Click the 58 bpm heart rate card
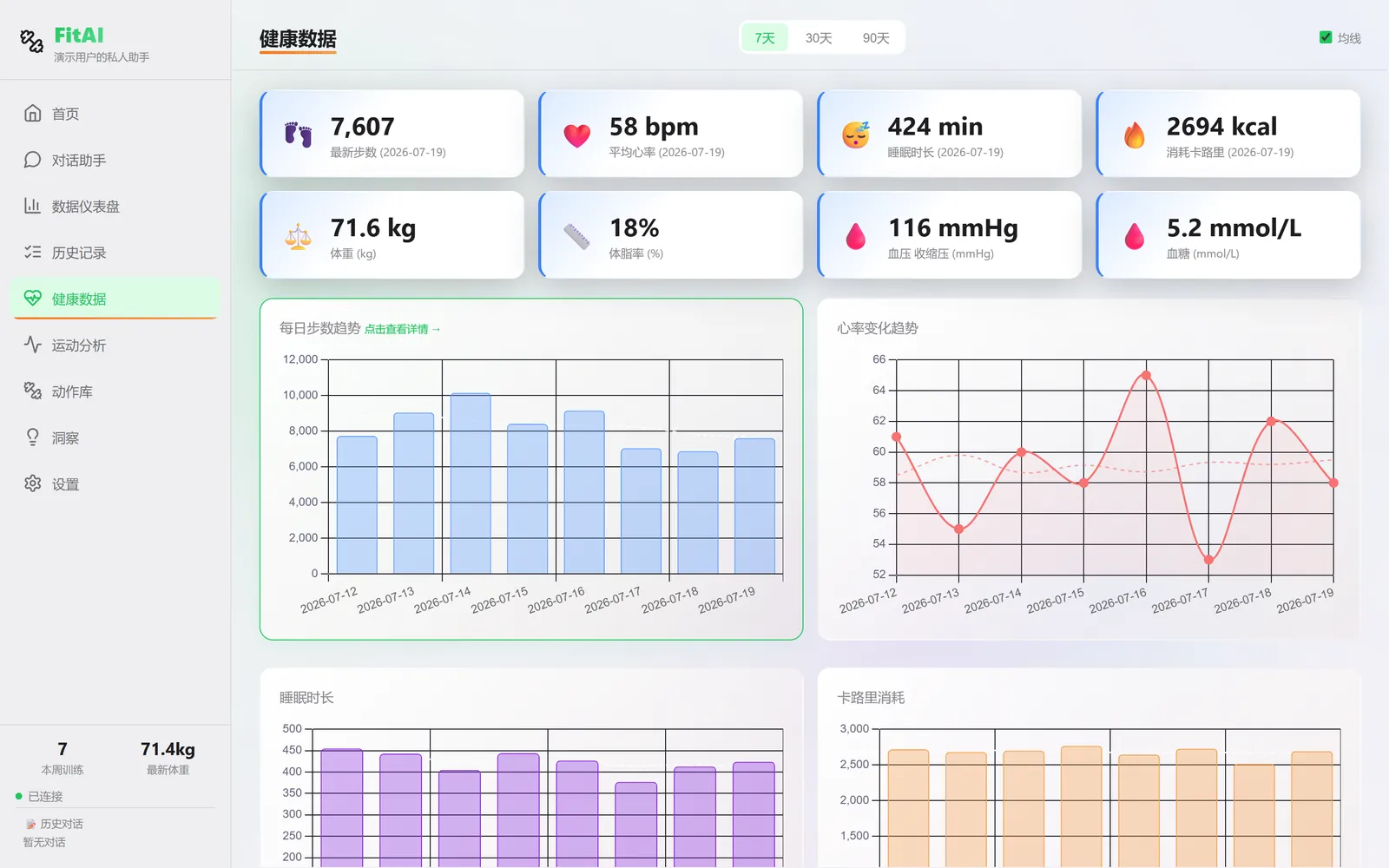The height and width of the screenshot is (868, 1389). tap(671, 134)
